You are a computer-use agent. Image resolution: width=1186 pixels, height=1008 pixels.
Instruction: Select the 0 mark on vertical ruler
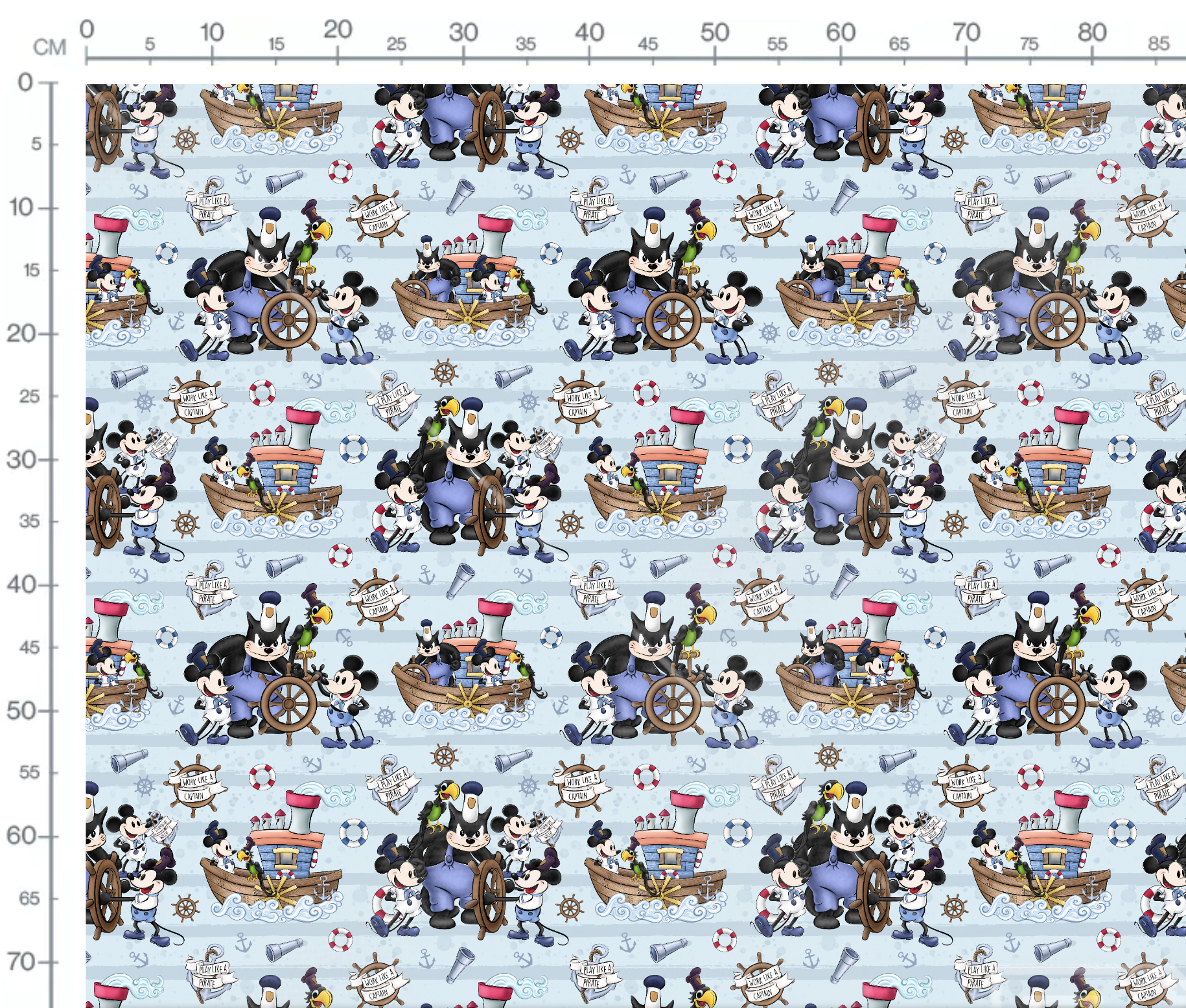pos(25,82)
